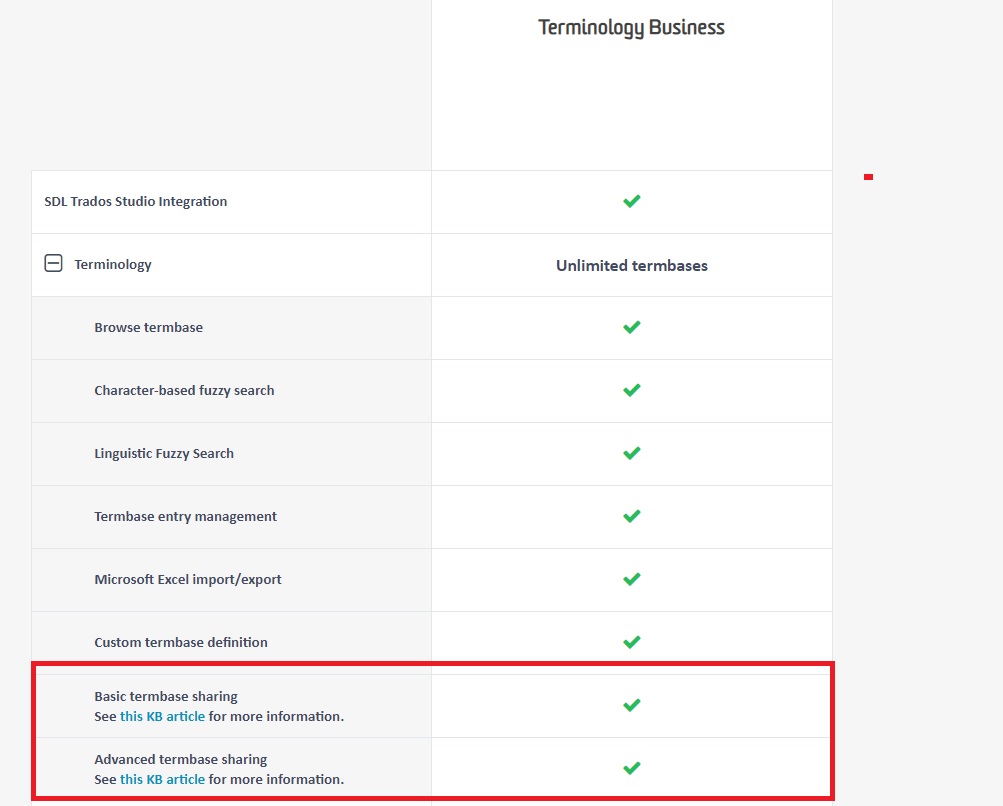
Task: Click the Terminology Business column header
Action: [x=631, y=27]
